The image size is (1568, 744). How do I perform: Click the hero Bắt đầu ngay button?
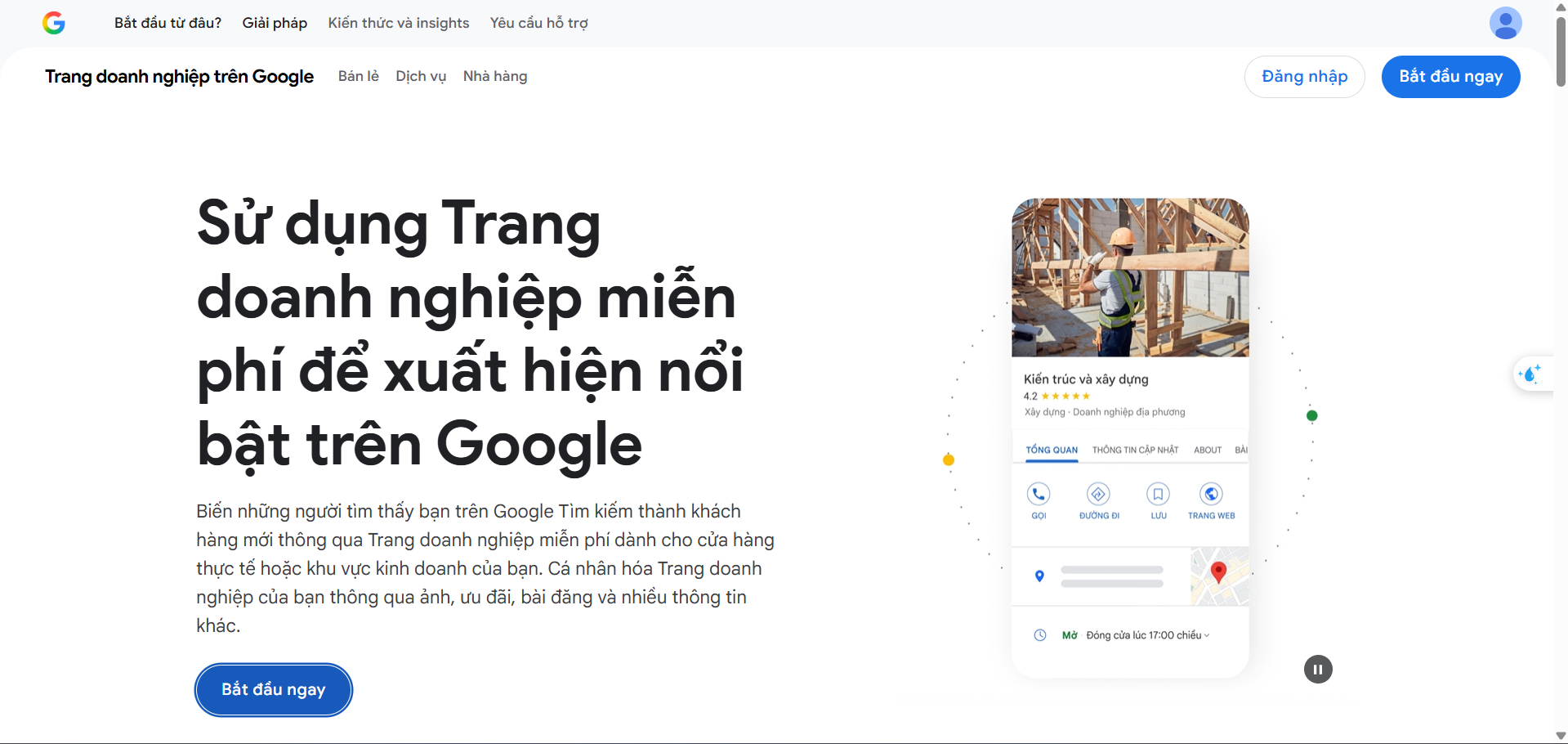(x=273, y=689)
